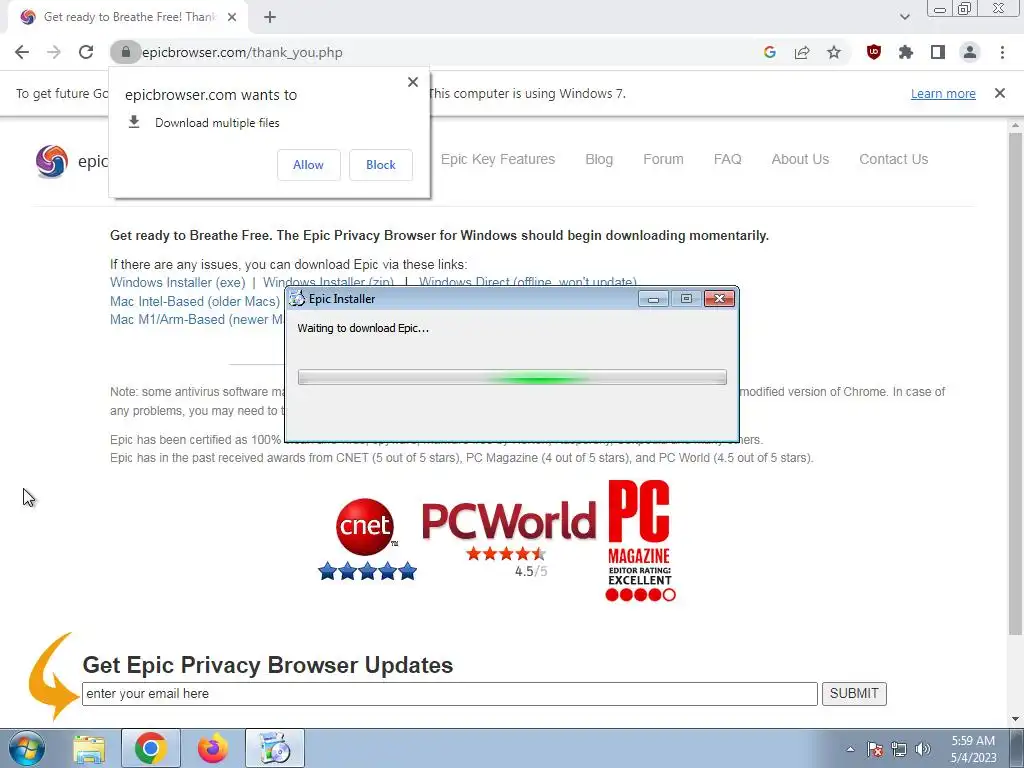Screen dimensions: 1024x768
Task: Click the forward navigation arrow
Action: (x=54, y=52)
